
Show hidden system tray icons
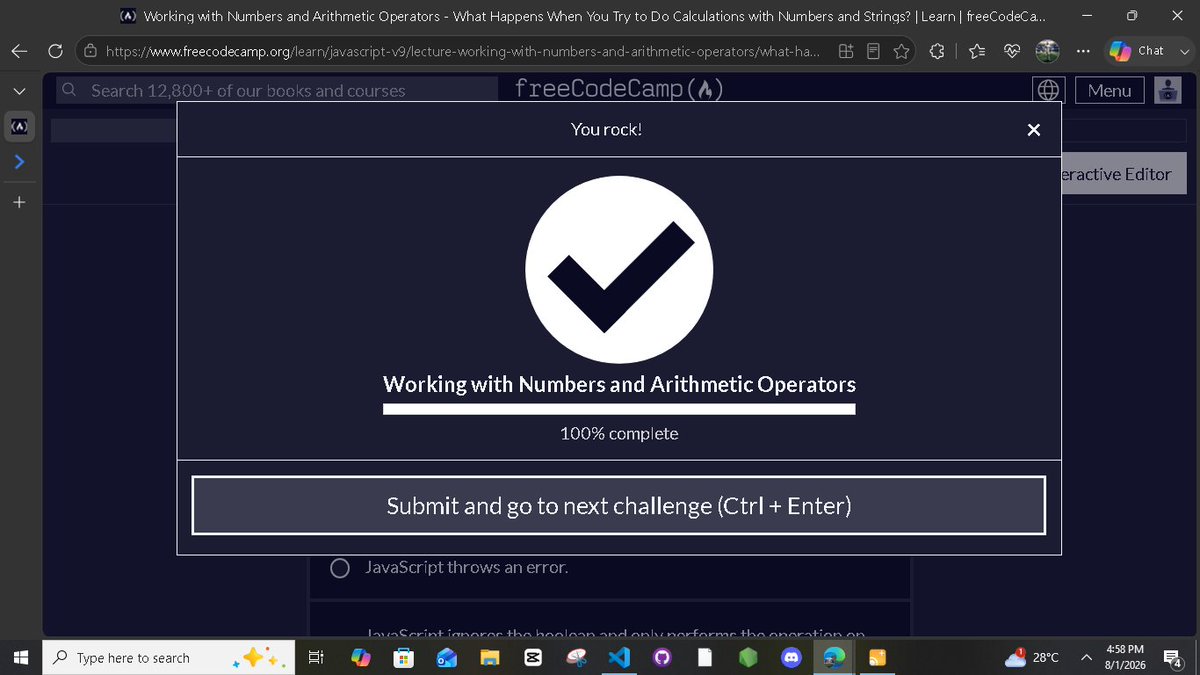pyautogui.click(x=1085, y=657)
